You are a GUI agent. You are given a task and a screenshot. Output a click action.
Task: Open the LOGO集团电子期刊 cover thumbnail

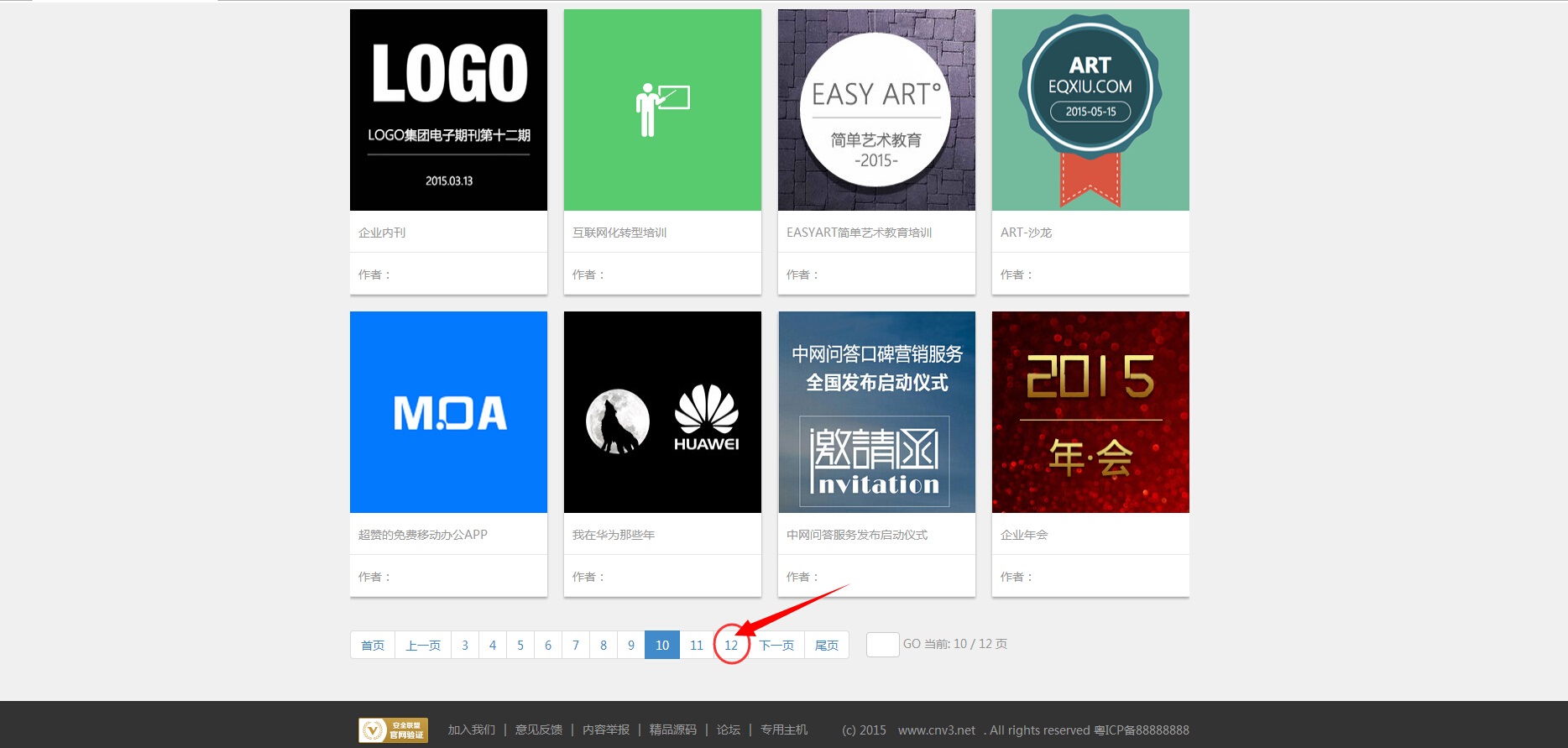(448, 110)
